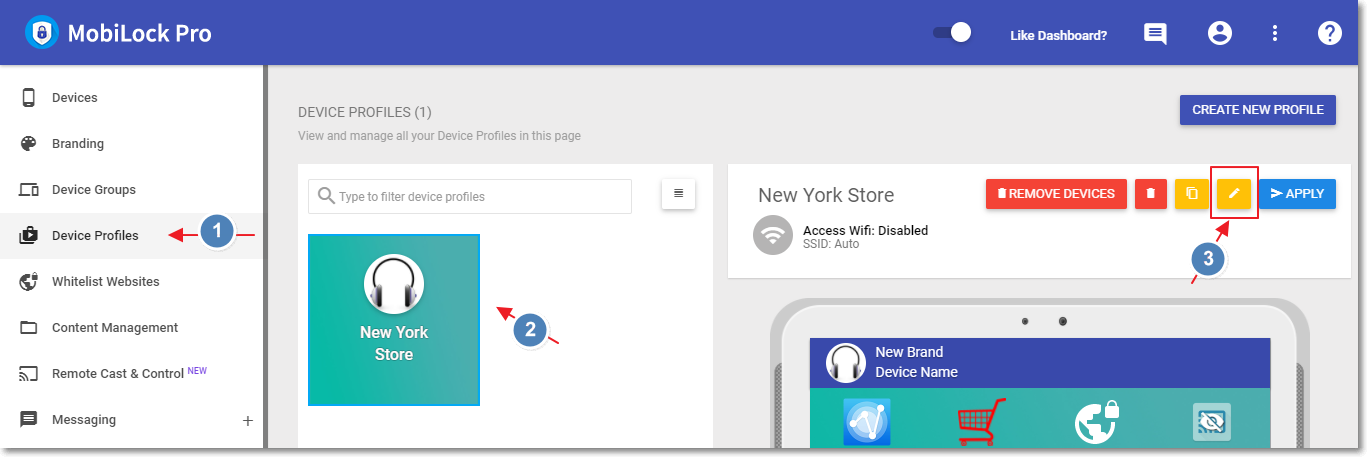The image size is (1367, 457).
Task: Open the three-dot more options menu
Action: point(1275,33)
